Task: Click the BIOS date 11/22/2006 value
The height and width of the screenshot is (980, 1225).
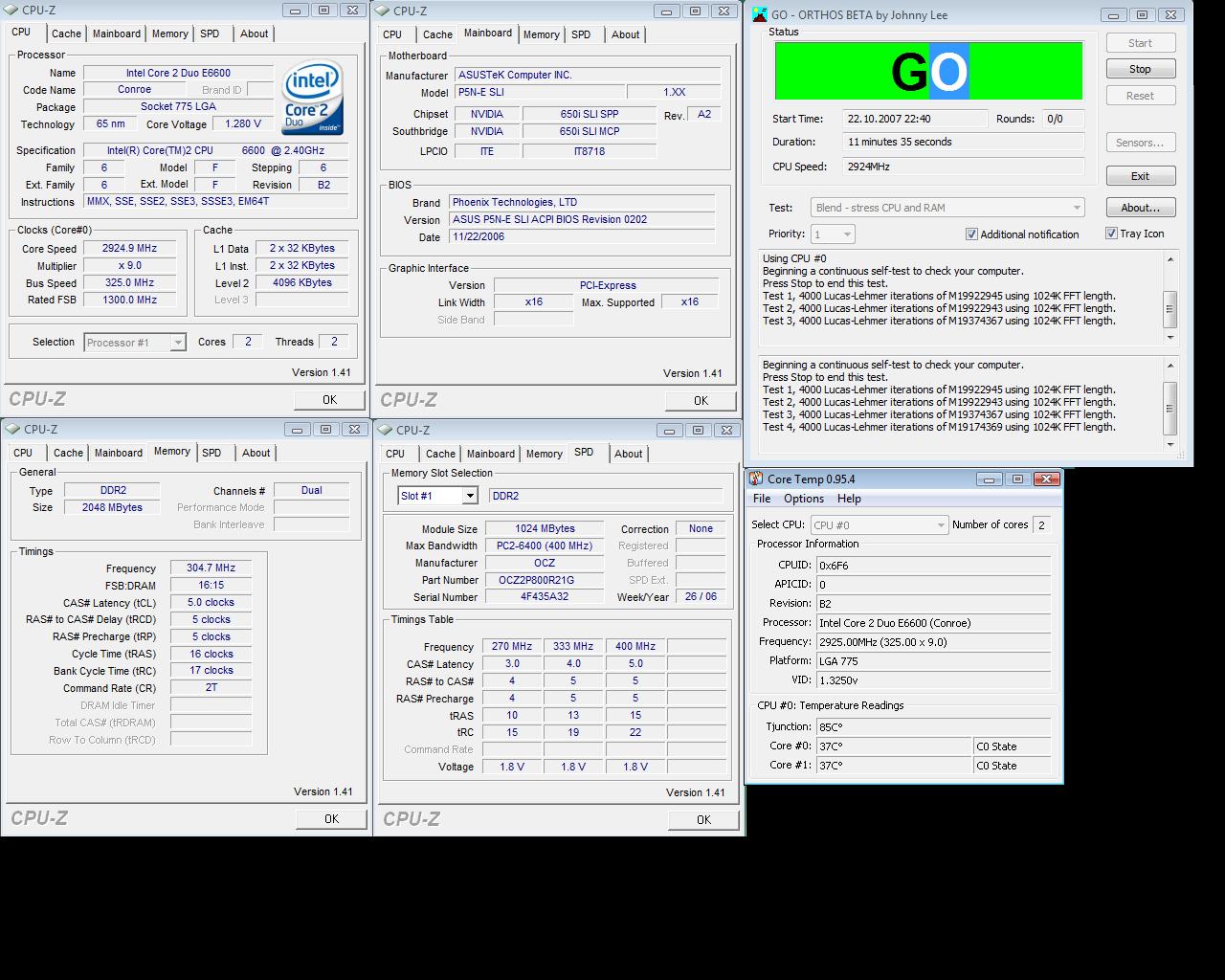Action: [x=582, y=236]
